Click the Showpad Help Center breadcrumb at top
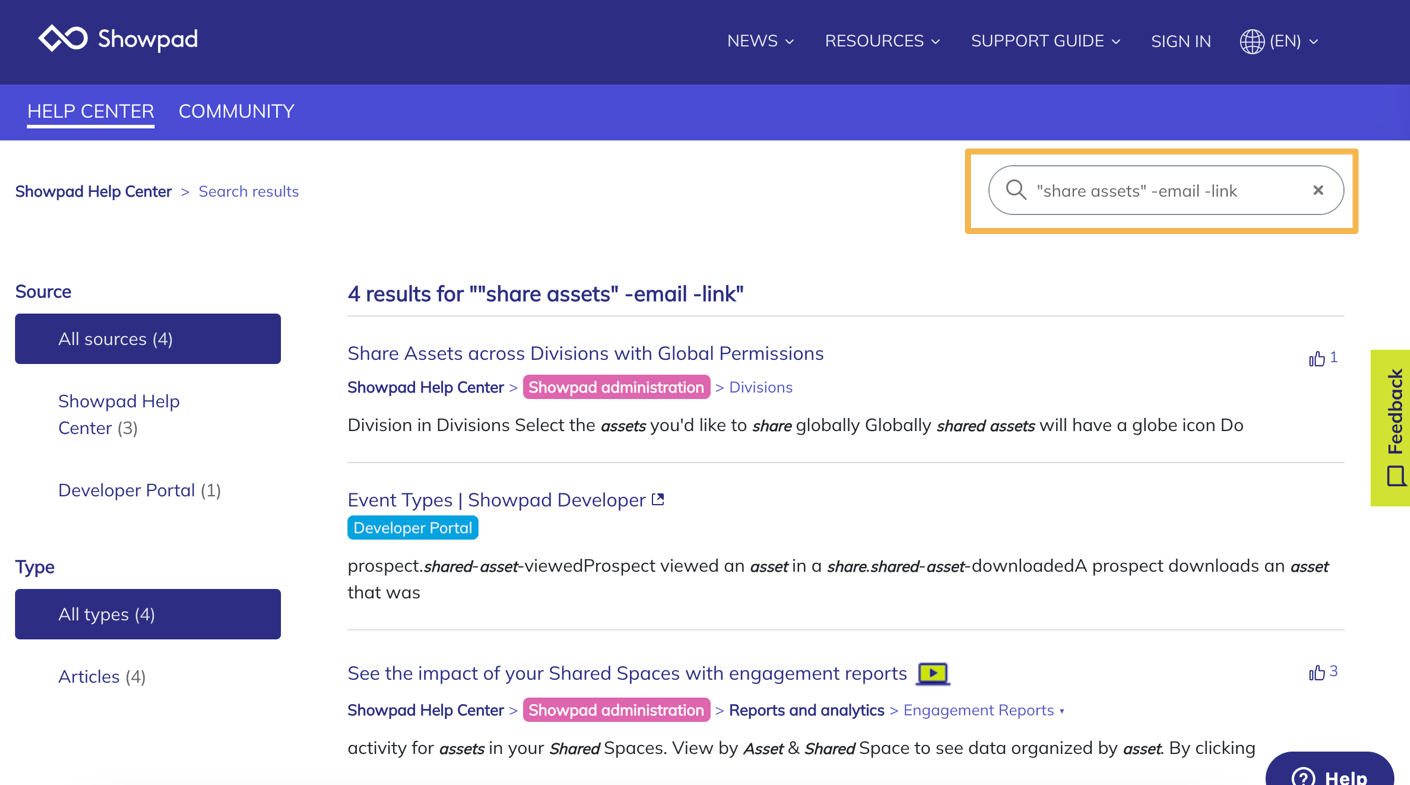The width and height of the screenshot is (1410, 785). [93, 191]
